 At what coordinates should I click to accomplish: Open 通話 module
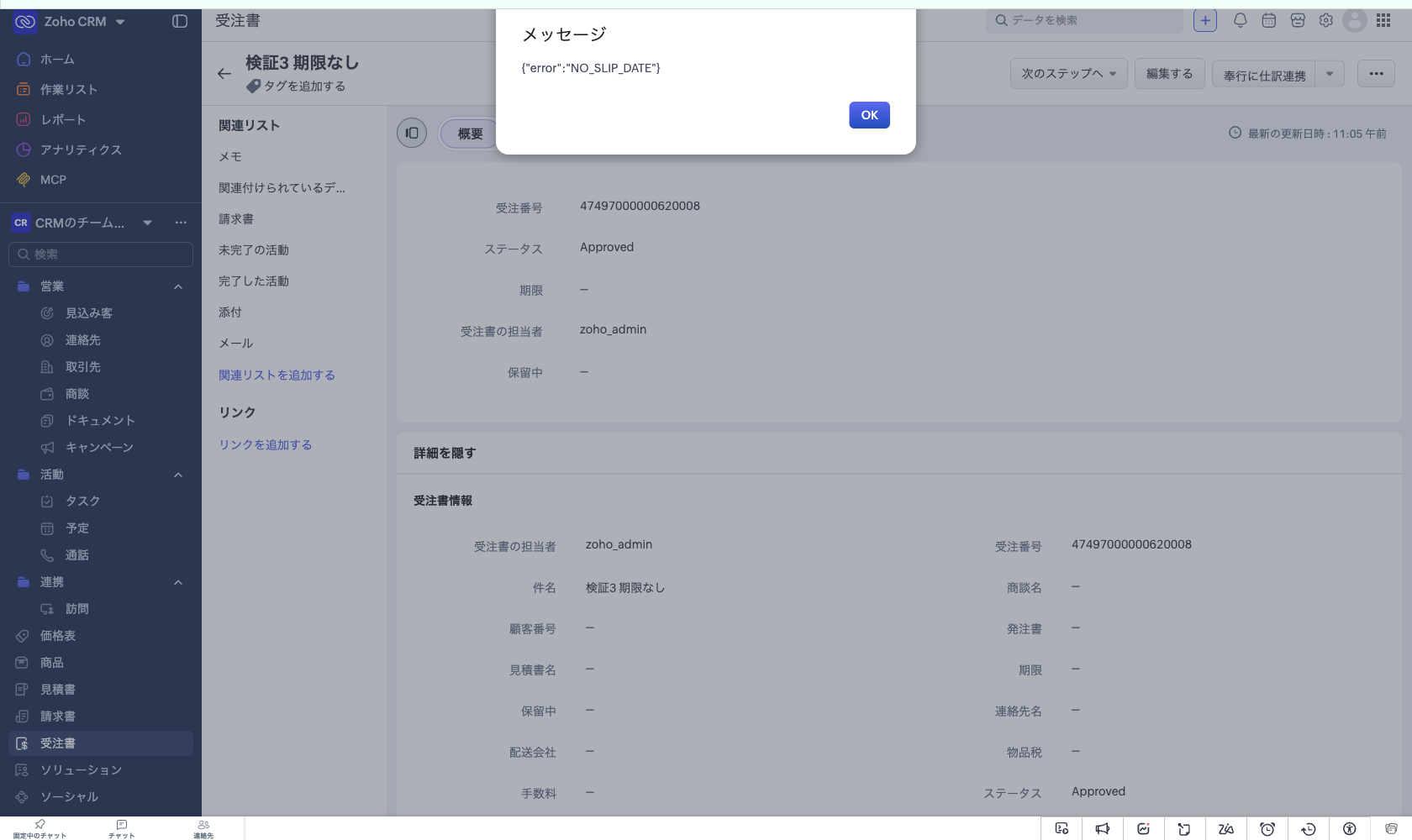point(77,555)
